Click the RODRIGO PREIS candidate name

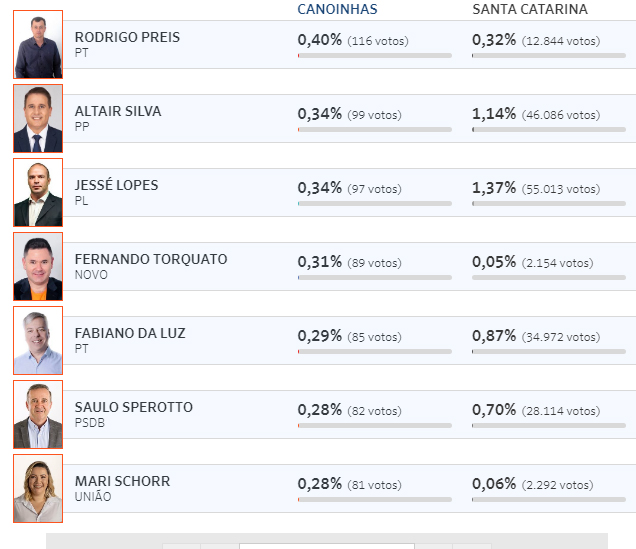(127, 37)
